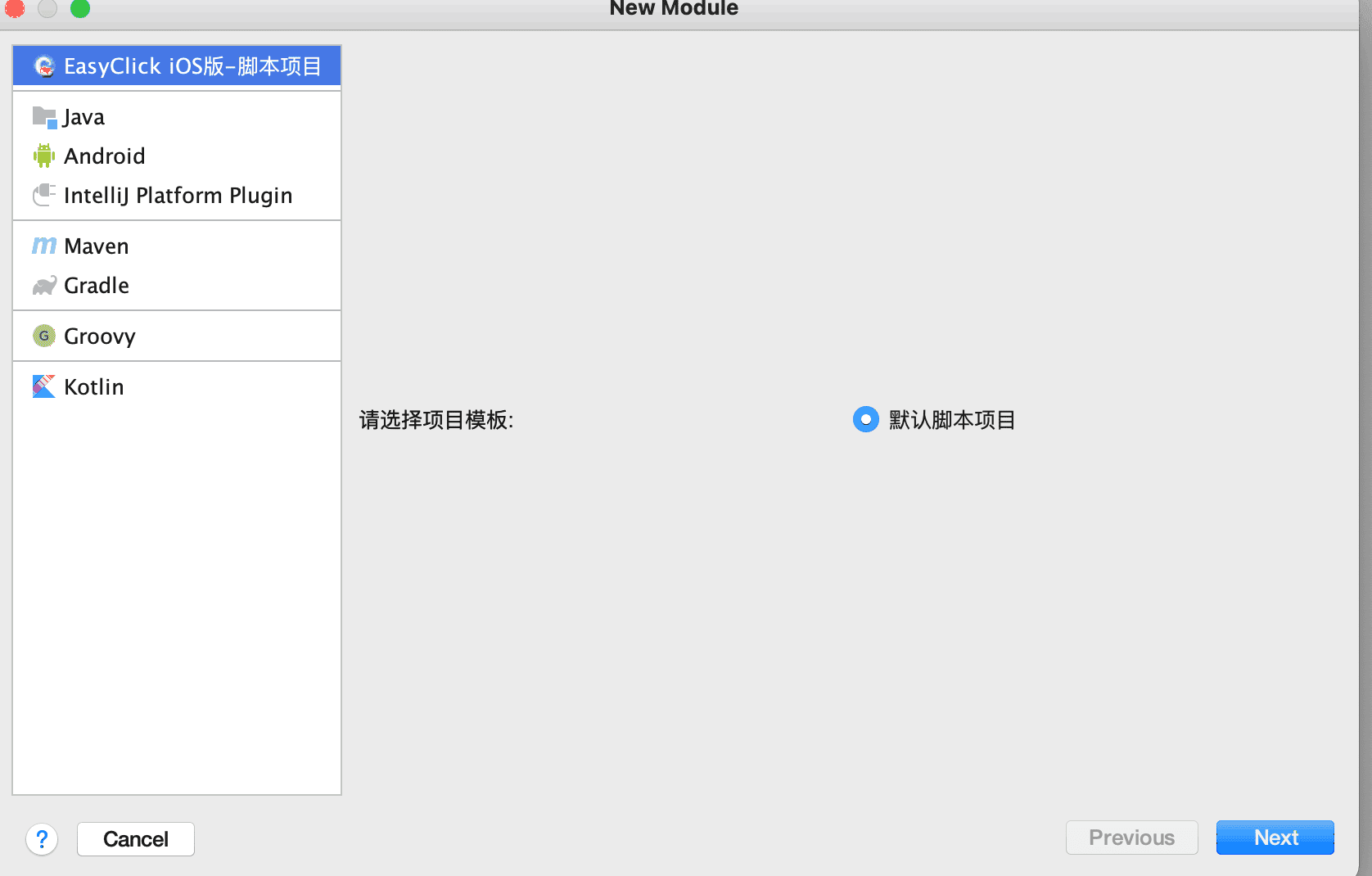The width and height of the screenshot is (1372, 876).
Task: Close the New Module dialog window
Action: click(x=15, y=8)
